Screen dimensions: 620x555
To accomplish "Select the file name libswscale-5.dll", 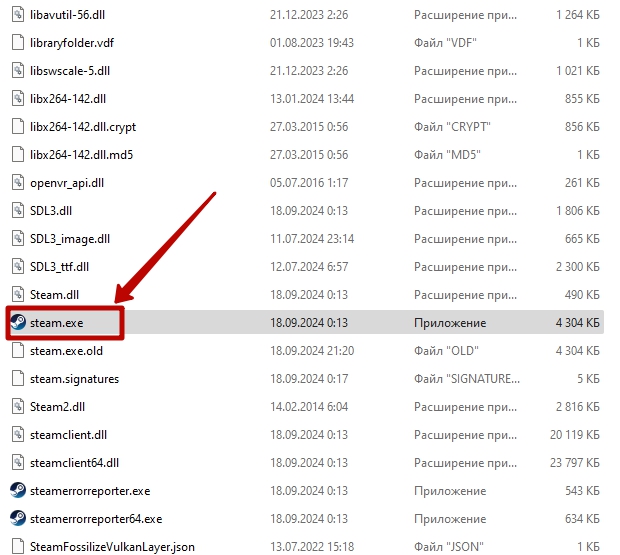I will pyautogui.click(x=70, y=71).
